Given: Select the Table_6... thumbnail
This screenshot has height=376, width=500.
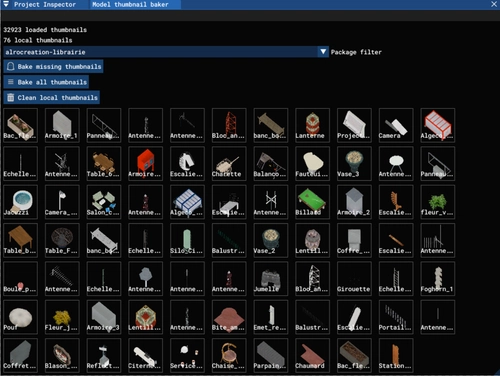Looking at the screenshot, I should pyautogui.click(x=104, y=163).
